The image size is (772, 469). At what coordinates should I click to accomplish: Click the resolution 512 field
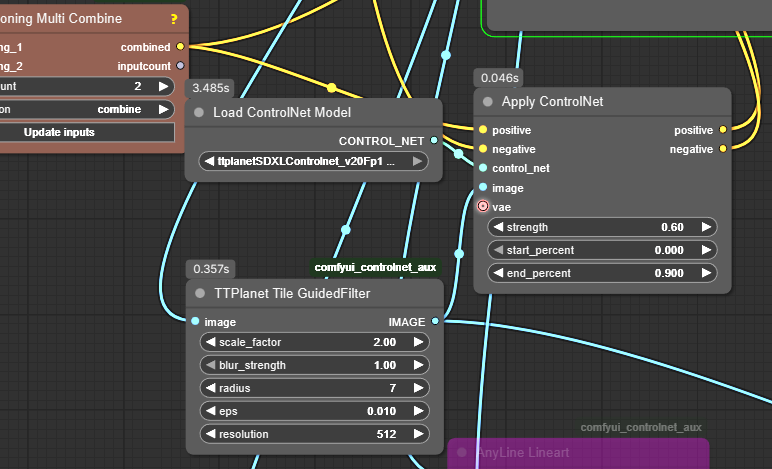[315, 434]
